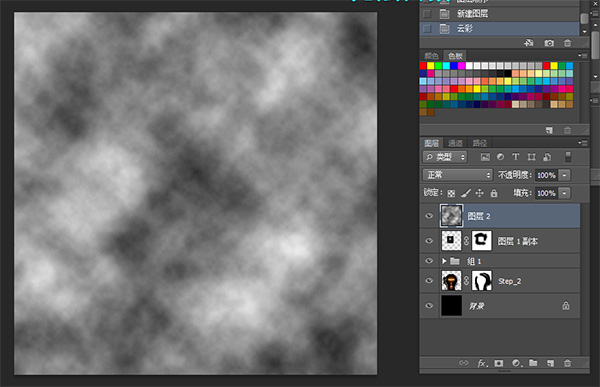Select 背景 layer name

pyautogui.click(x=477, y=306)
